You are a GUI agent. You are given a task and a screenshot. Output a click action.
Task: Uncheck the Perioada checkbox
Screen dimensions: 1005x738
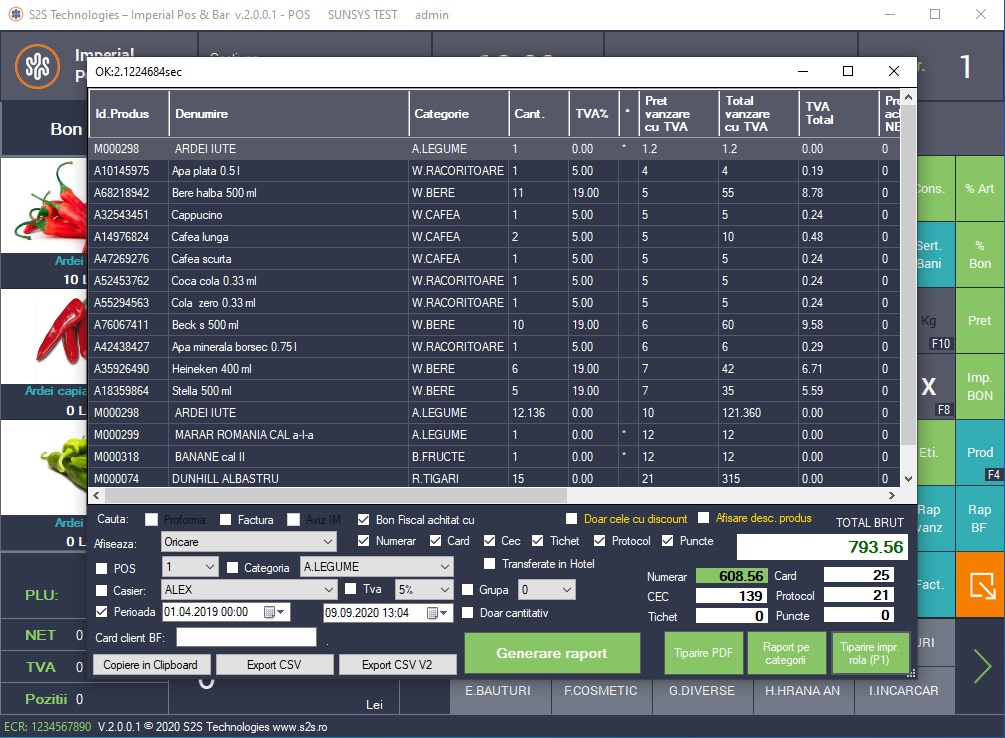click(x=101, y=612)
